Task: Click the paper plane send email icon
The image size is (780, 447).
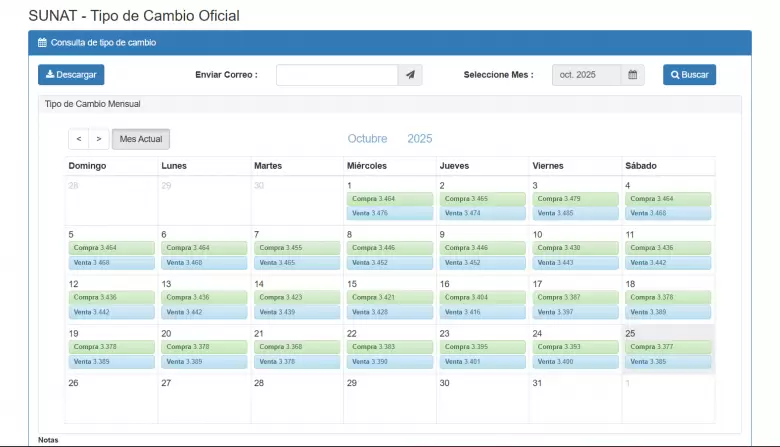Action: click(x=410, y=75)
